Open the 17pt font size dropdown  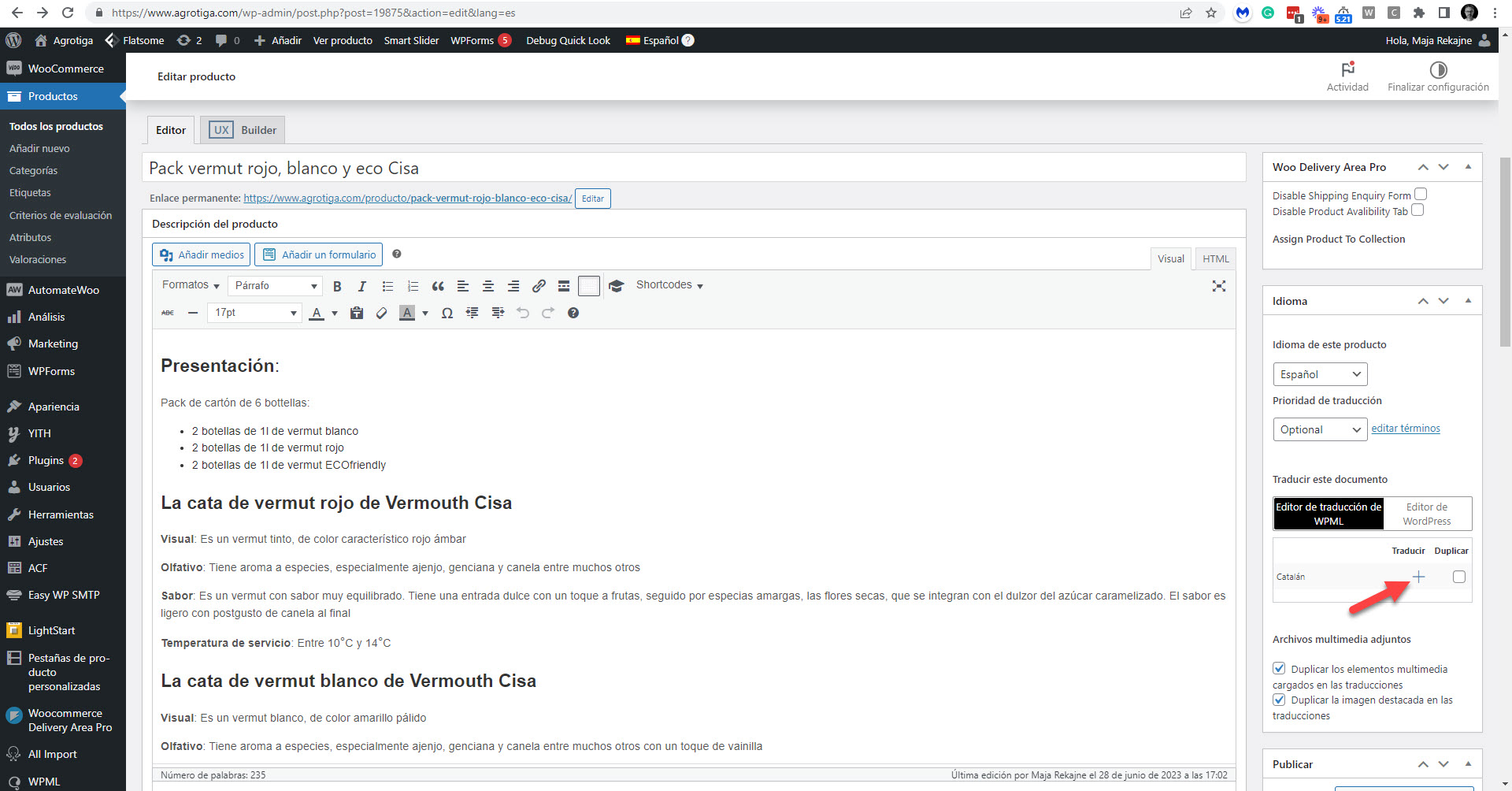(254, 313)
